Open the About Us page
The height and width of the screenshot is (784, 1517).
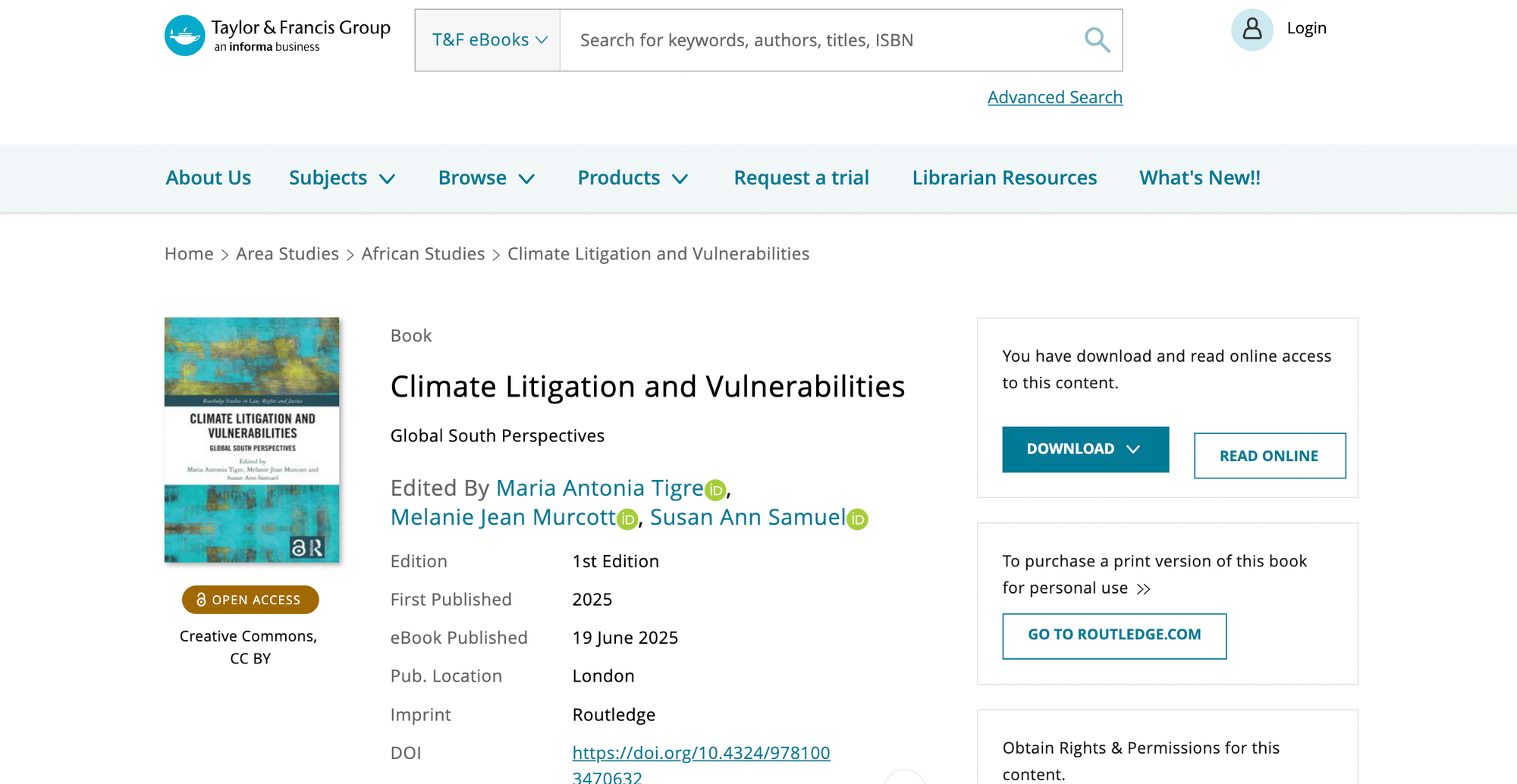209,178
